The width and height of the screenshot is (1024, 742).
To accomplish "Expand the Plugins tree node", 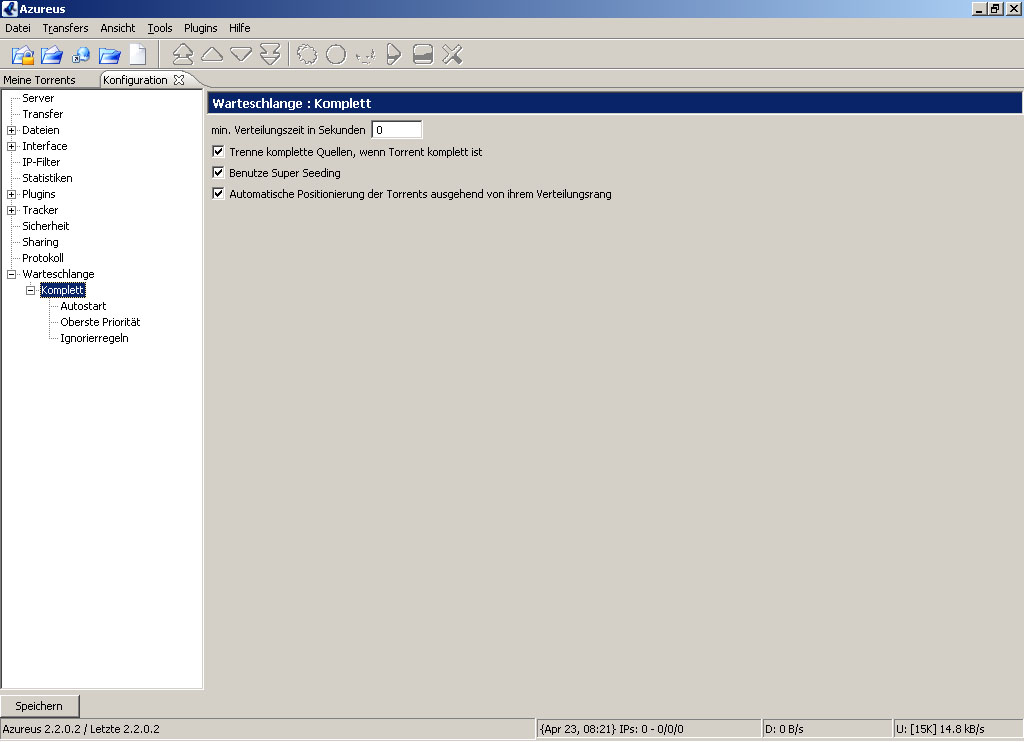I will 12,194.
